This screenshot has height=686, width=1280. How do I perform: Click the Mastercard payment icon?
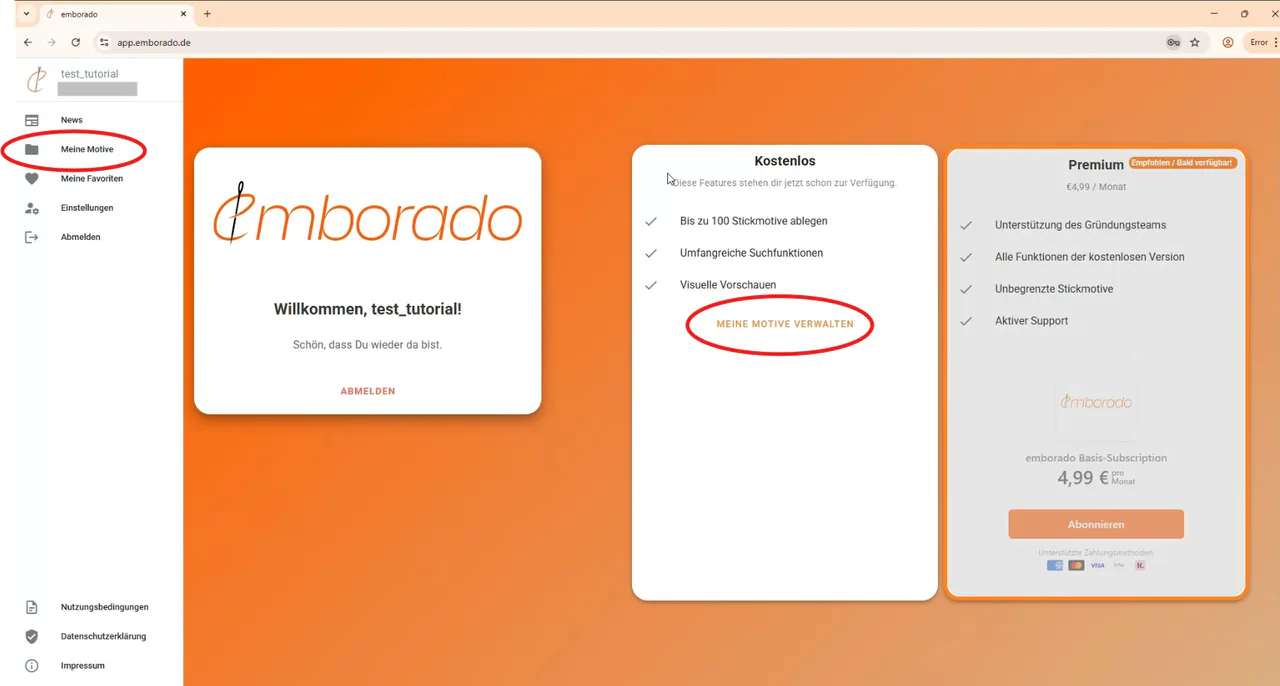point(1076,565)
